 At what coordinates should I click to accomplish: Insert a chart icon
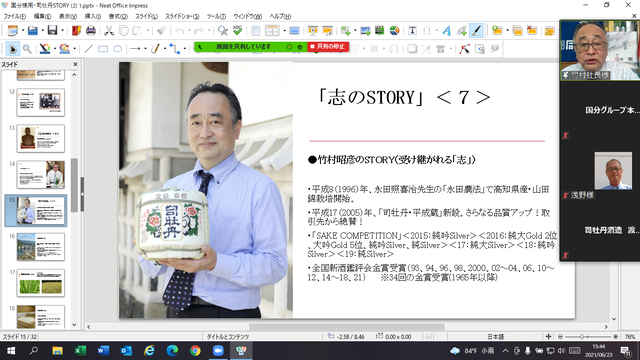pos(394,31)
